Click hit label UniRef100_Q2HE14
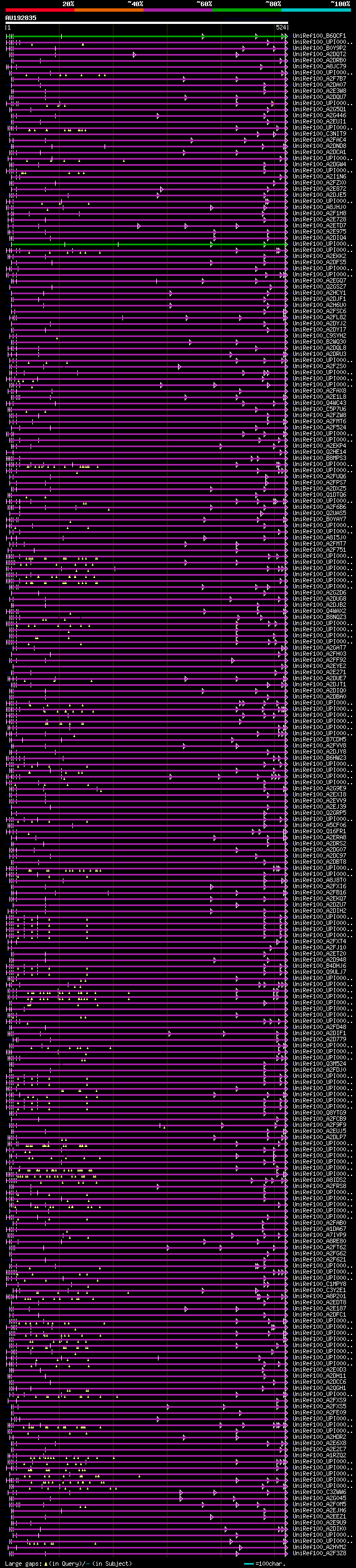This screenshot has height=1568, width=356. click(319, 452)
